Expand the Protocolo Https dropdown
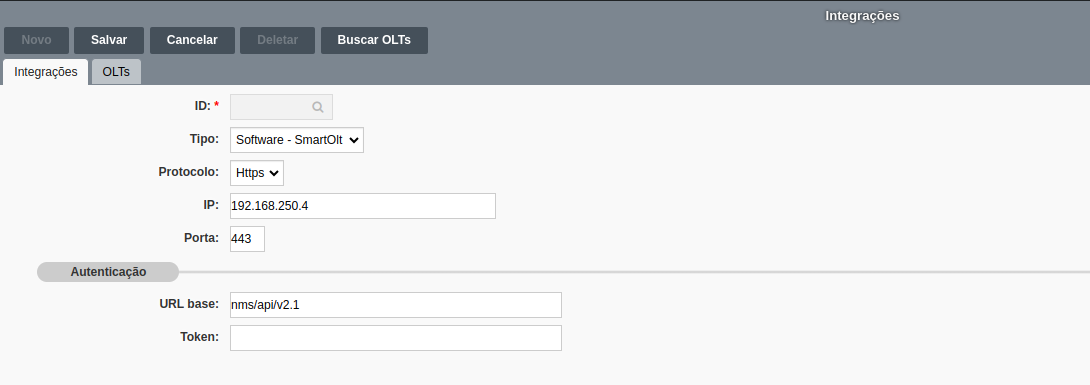The image size is (1090, 385). click(x=257, y=173)
